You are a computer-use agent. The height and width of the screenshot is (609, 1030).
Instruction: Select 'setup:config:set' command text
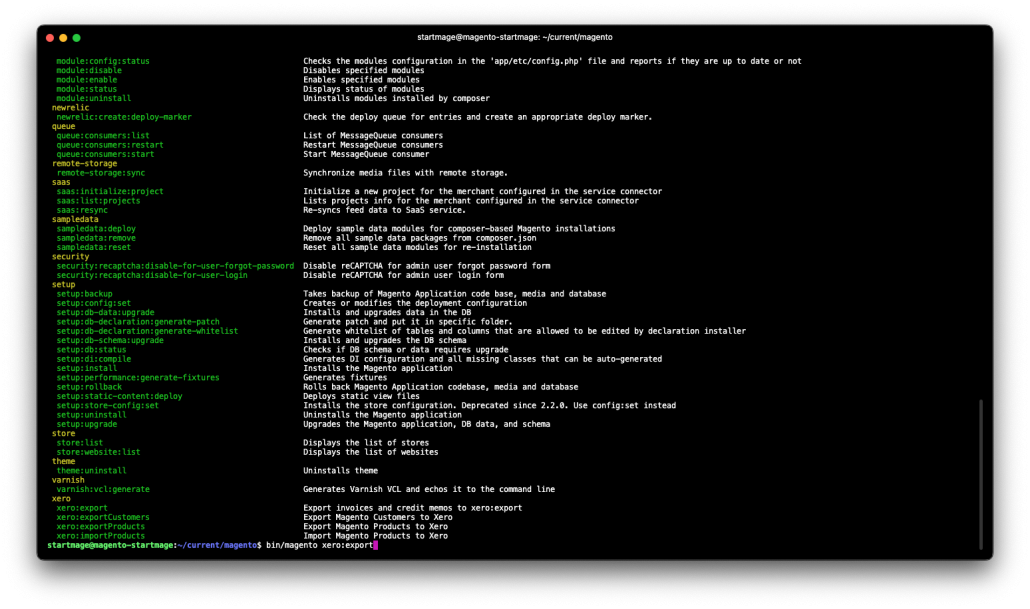tap(93, 303)
